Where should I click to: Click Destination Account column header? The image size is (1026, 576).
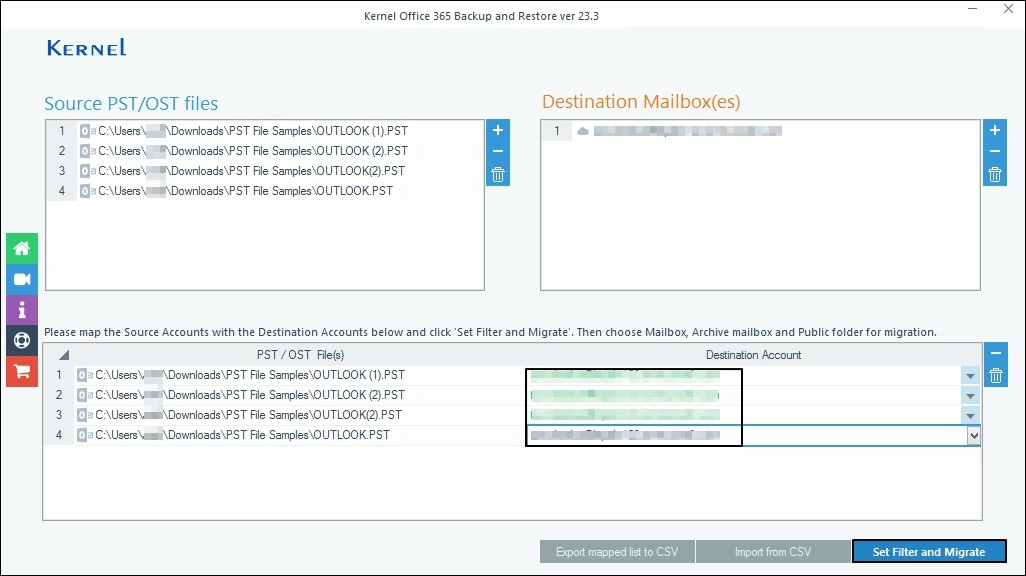coord(753,355)
